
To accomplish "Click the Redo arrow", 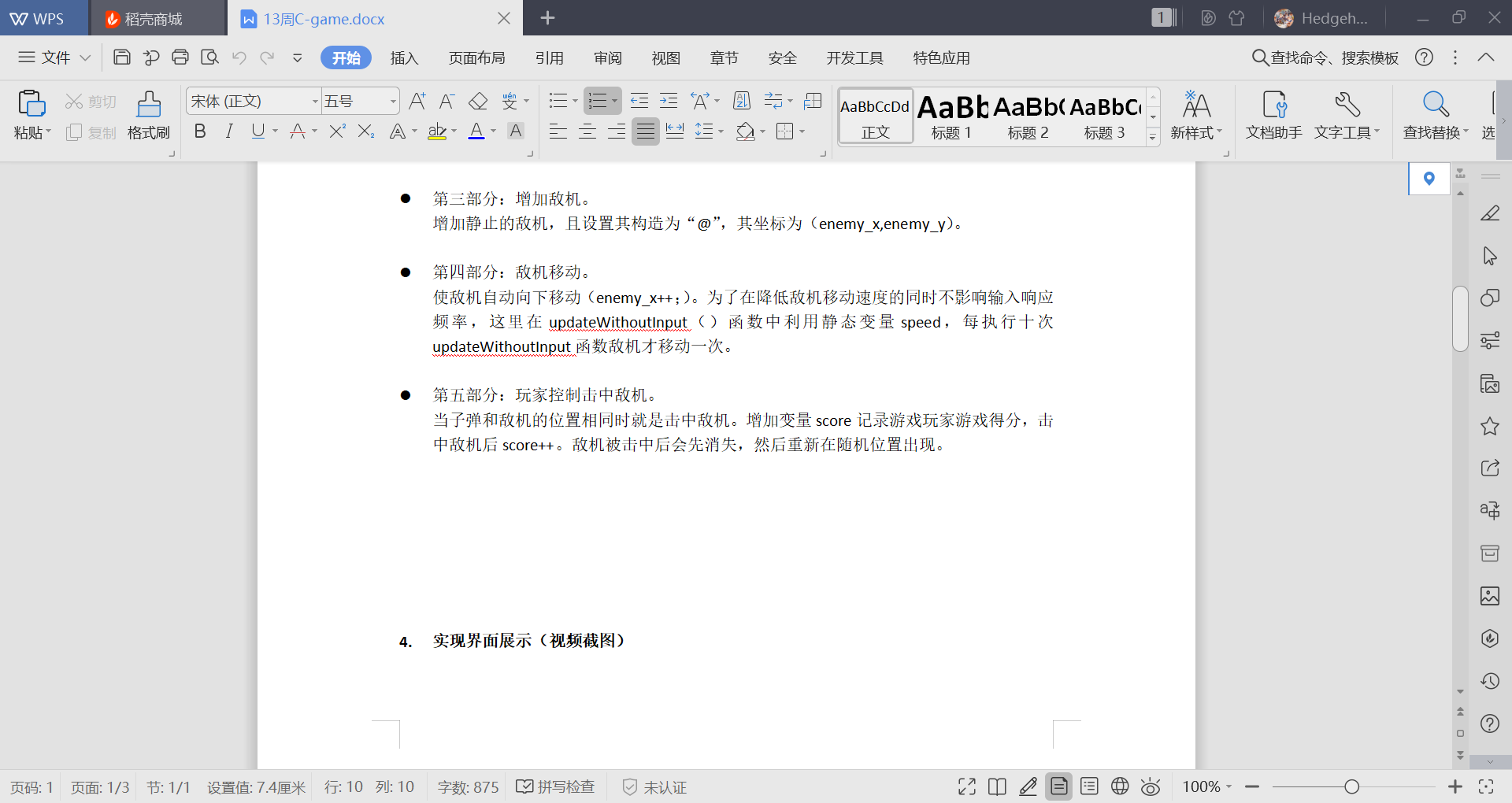I will point(268,57).
